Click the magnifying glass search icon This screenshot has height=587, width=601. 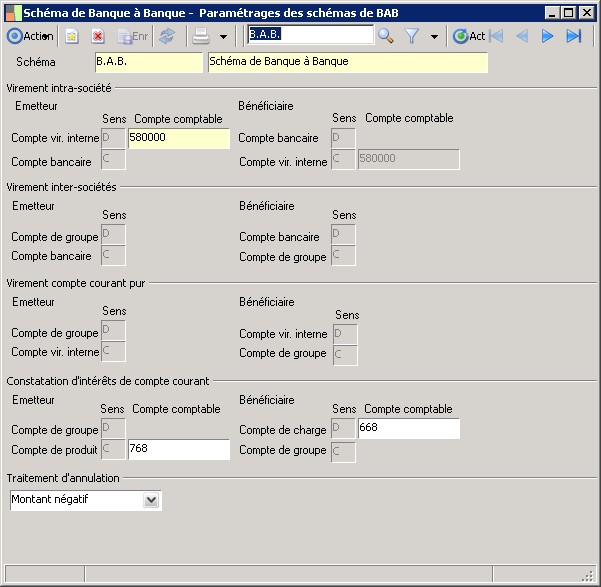[386, 36]
